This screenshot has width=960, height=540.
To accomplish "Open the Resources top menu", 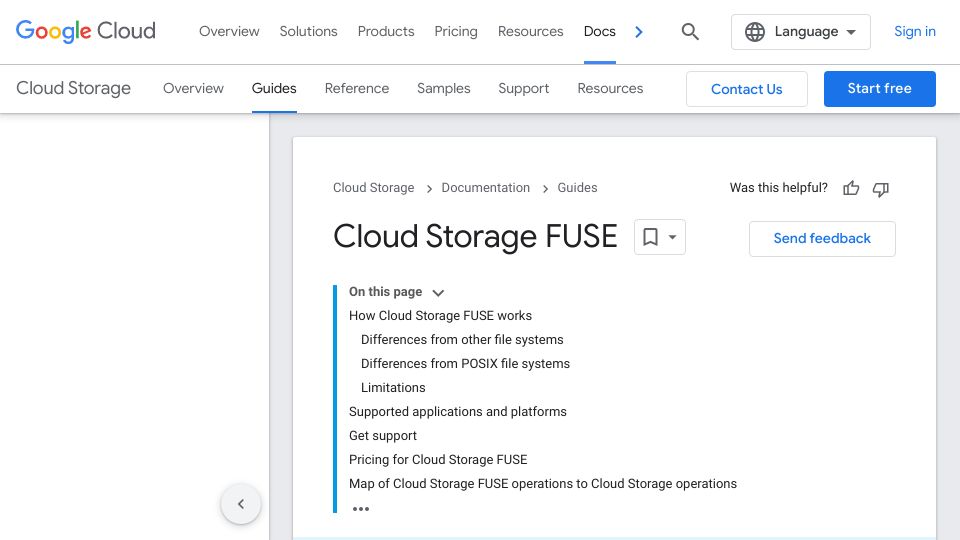I will 530,31.
